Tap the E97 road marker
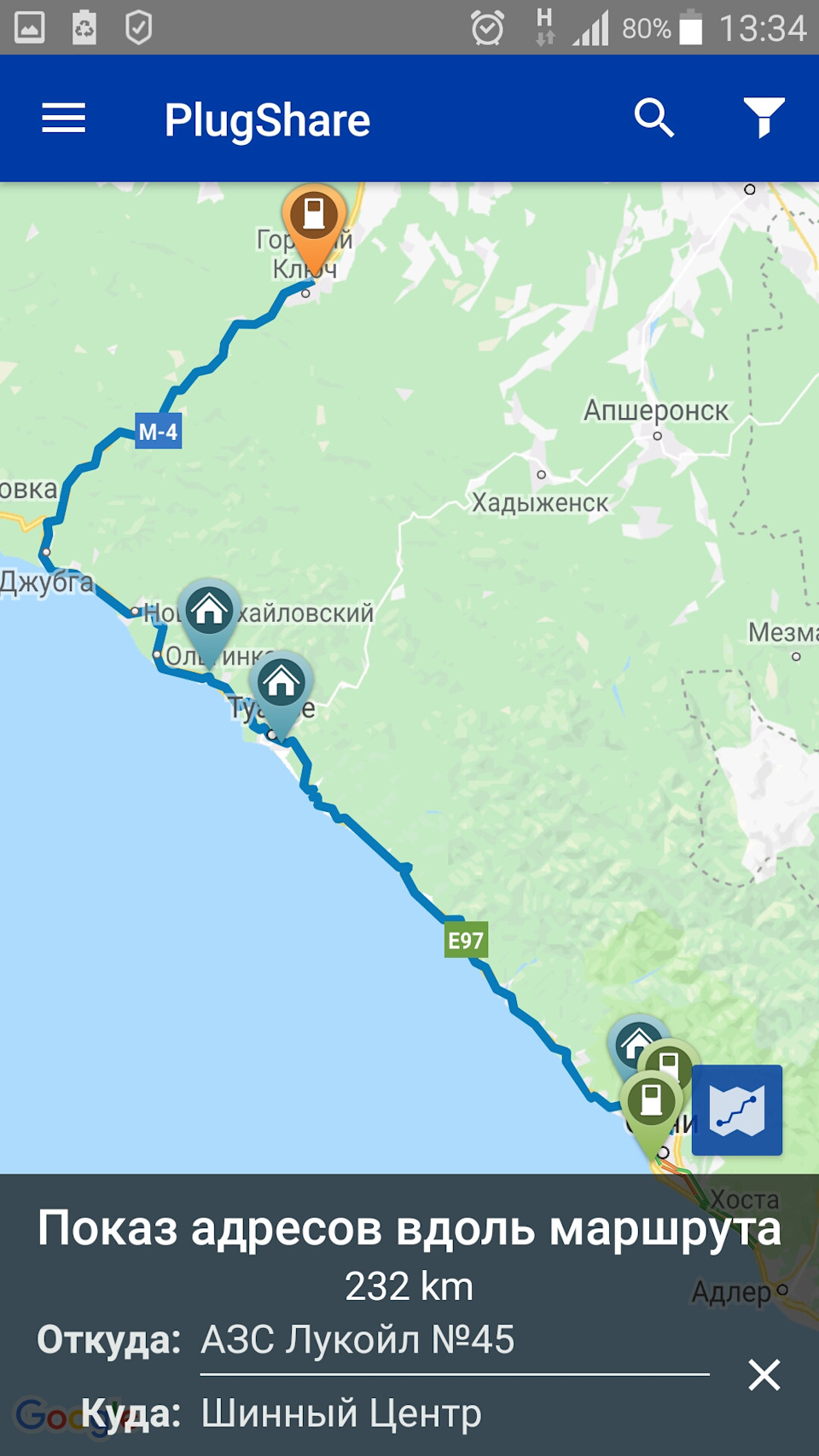Viewport: 819px width, 1456px height. 466,940
